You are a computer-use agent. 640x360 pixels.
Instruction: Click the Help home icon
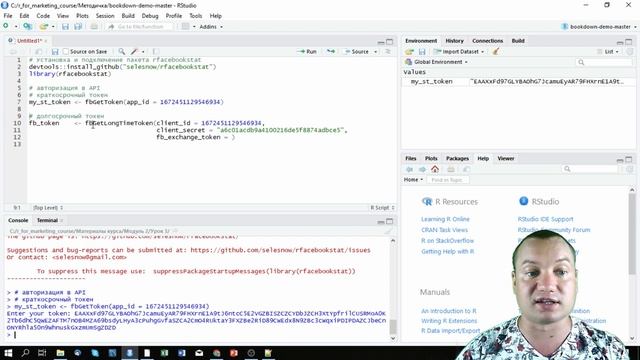435,169
